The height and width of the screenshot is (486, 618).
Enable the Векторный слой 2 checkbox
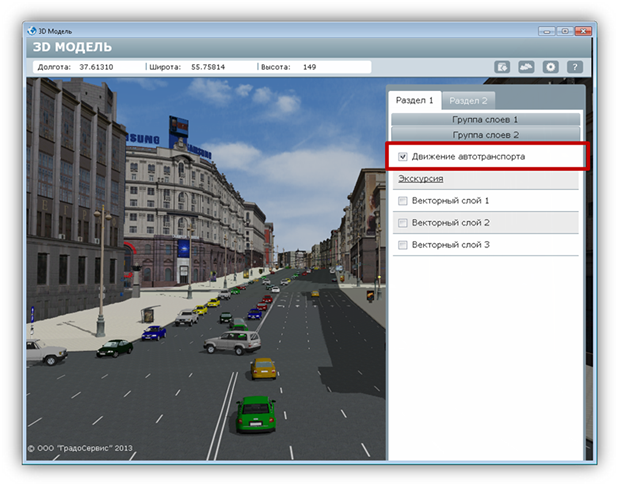click(402, 223)
